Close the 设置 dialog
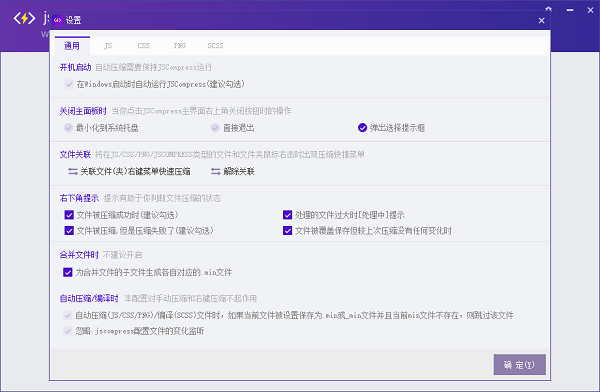600x392 pixels. [541, 21]
